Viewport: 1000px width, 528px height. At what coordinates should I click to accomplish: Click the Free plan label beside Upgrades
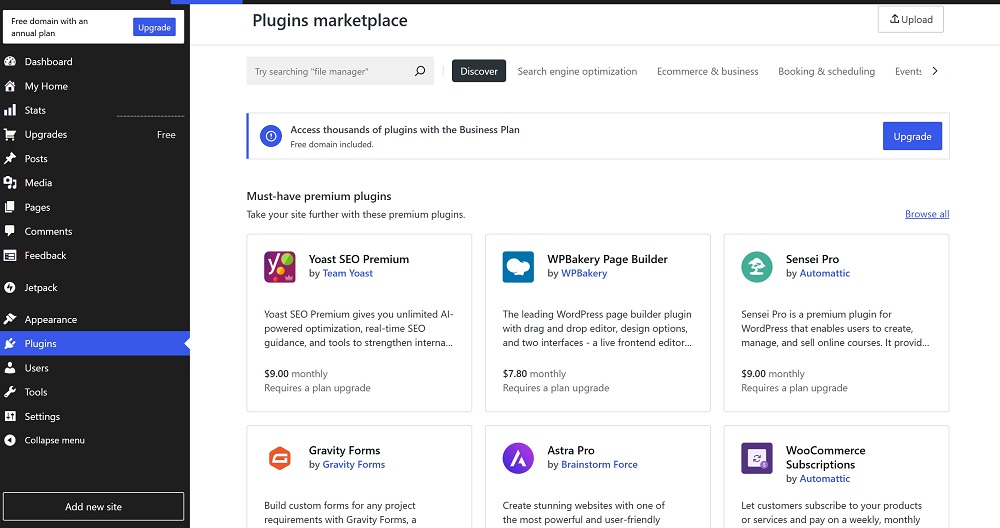point(166,135)
